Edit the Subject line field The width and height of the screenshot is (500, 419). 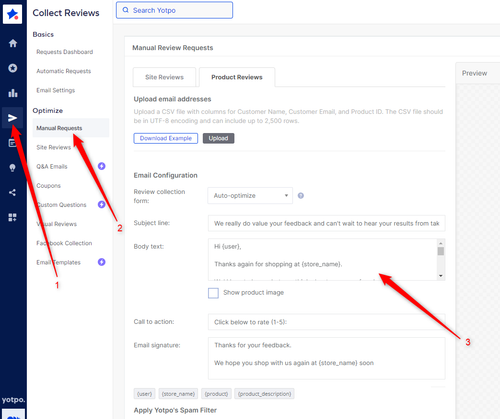(327, 223)
